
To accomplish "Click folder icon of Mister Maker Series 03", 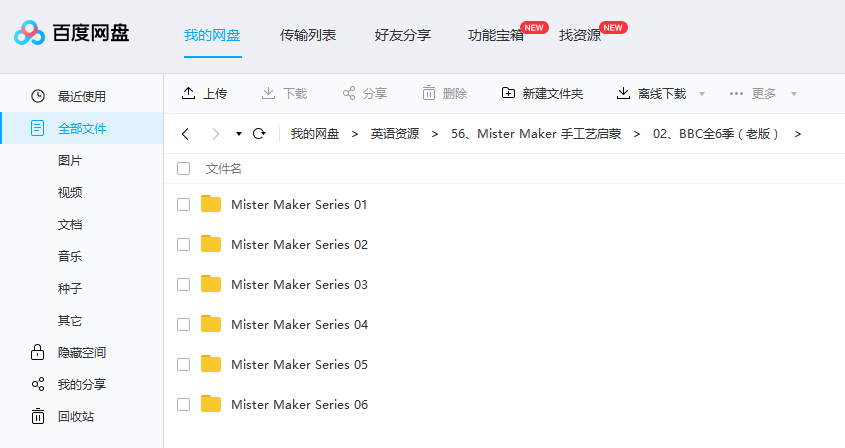I will 211,284.
